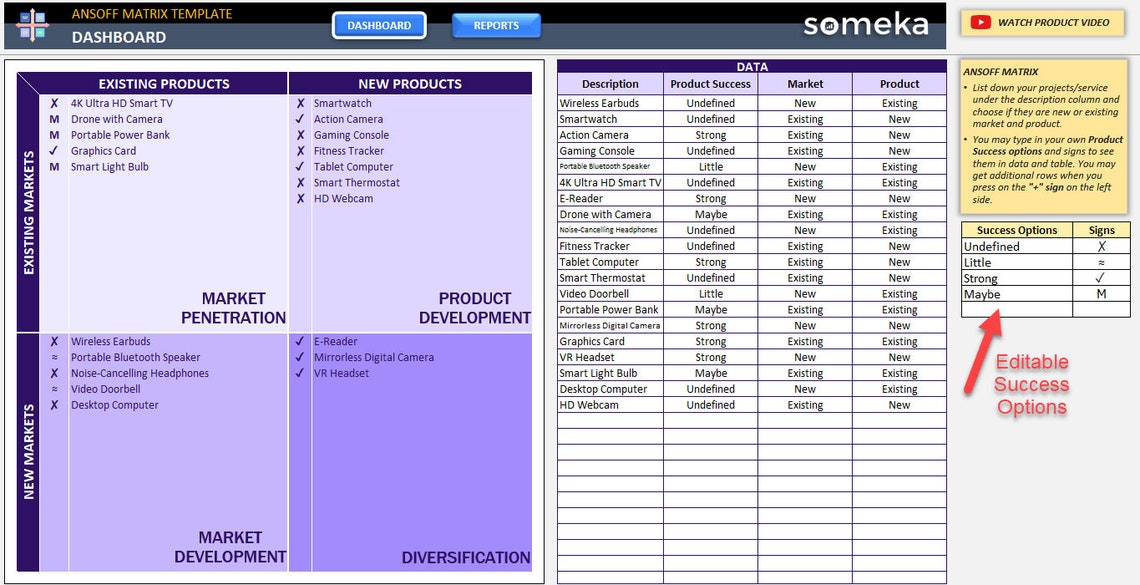Select Market cell for VR Headset
1140x585 pixels.
805,358
